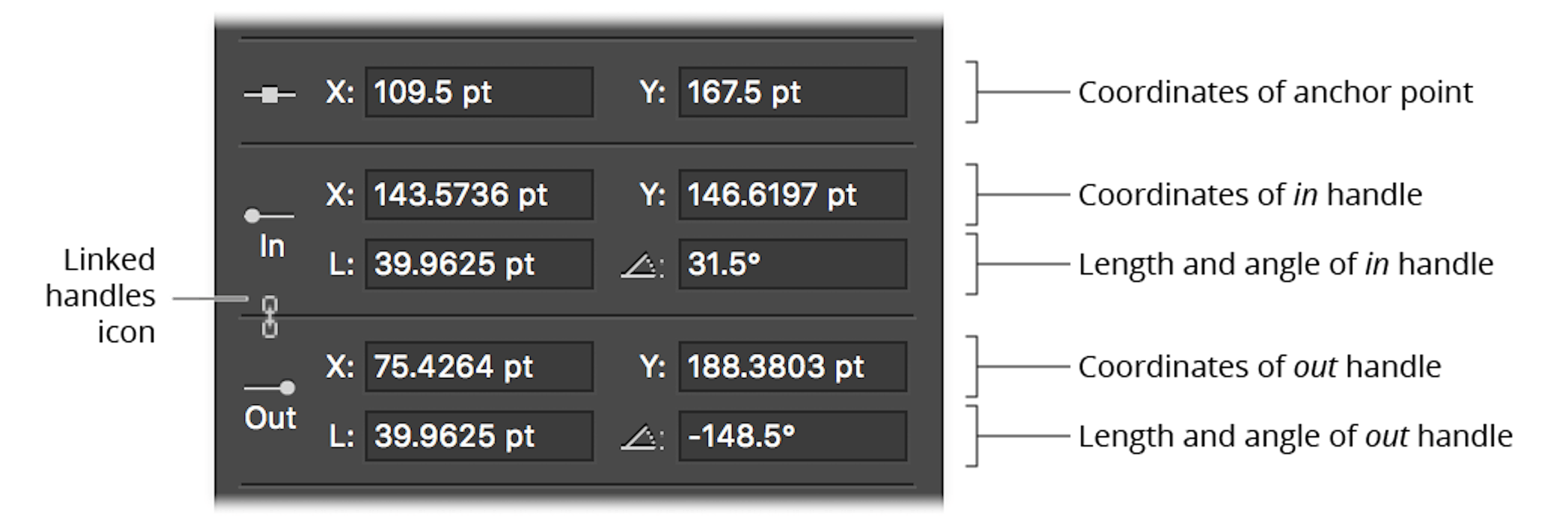
Task: Click In handle Y field 146.6197 pt
Action: coord(792,195)
